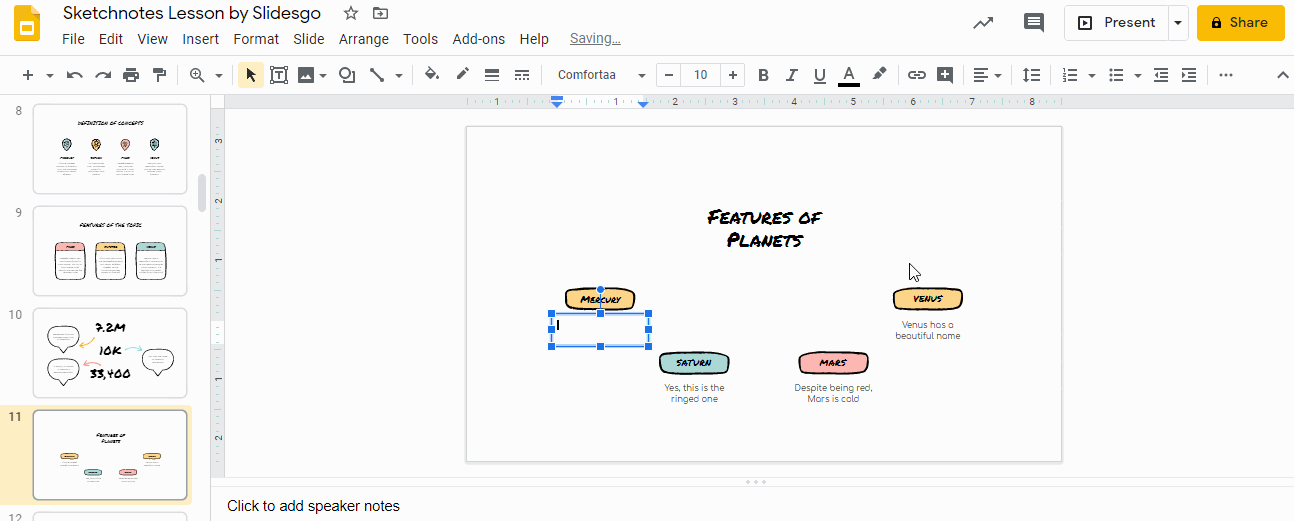Toggle Underline formatting
This screenshot has height=521, width=1294.
click(x=820, y=75)
